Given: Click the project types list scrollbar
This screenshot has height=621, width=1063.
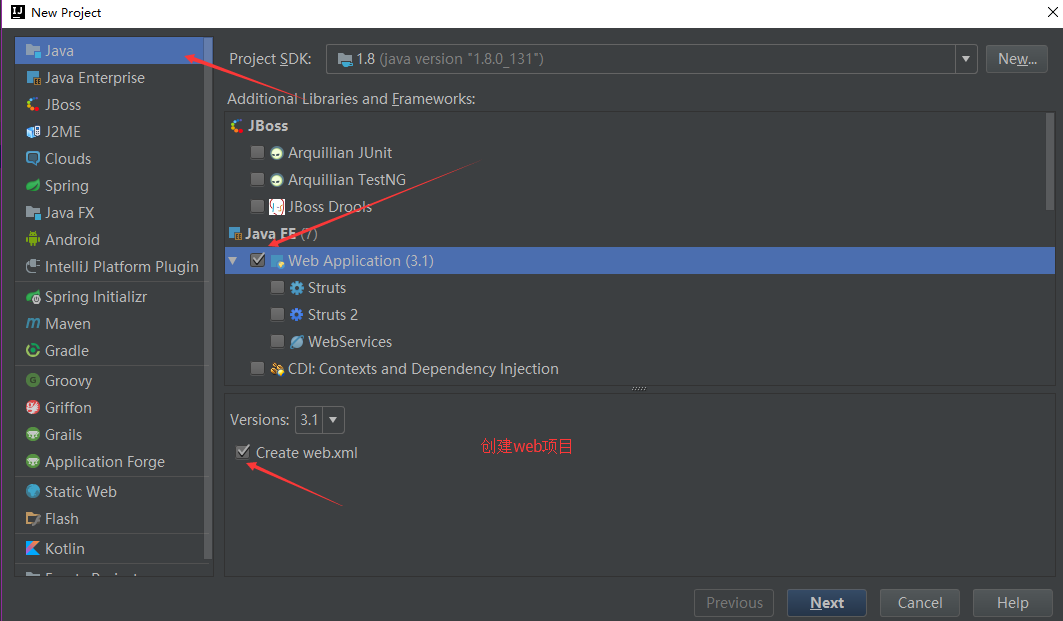Looking at the screenshot, I should 208,298.
